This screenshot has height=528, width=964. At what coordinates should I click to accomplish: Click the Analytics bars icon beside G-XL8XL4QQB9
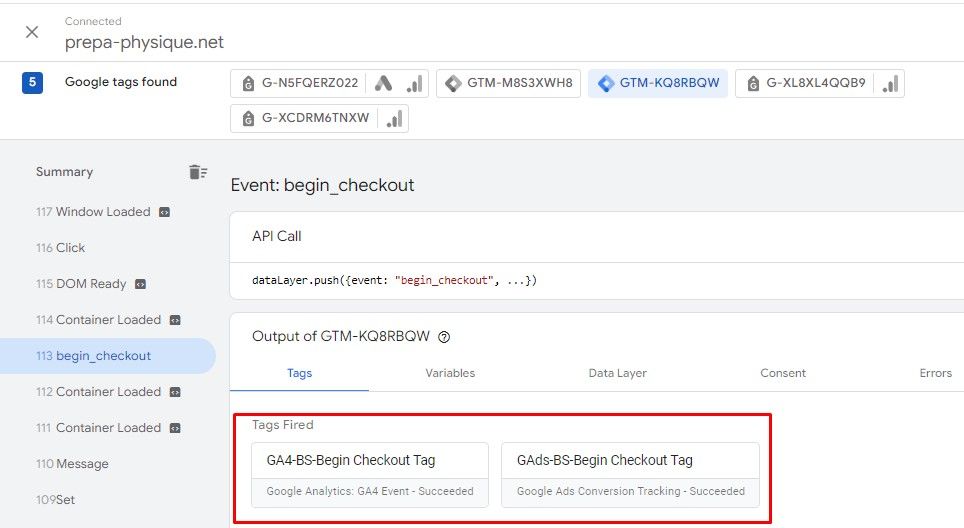click(x=890, y=84)
